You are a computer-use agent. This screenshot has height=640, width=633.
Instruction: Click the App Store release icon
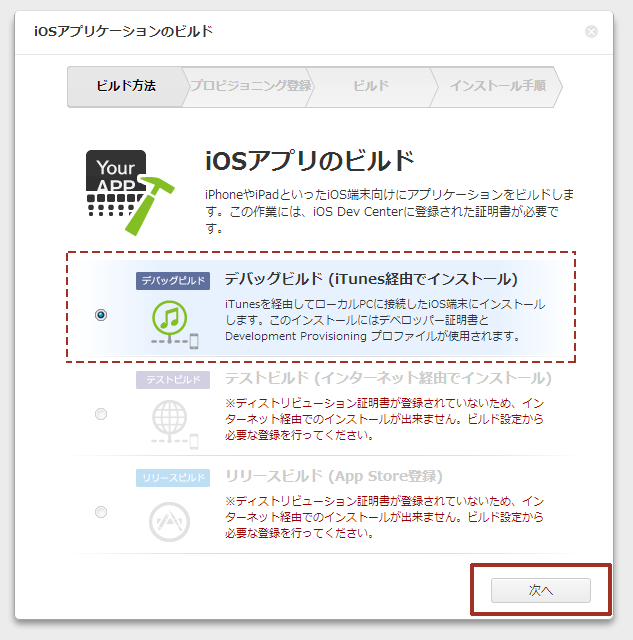(169, 522)
